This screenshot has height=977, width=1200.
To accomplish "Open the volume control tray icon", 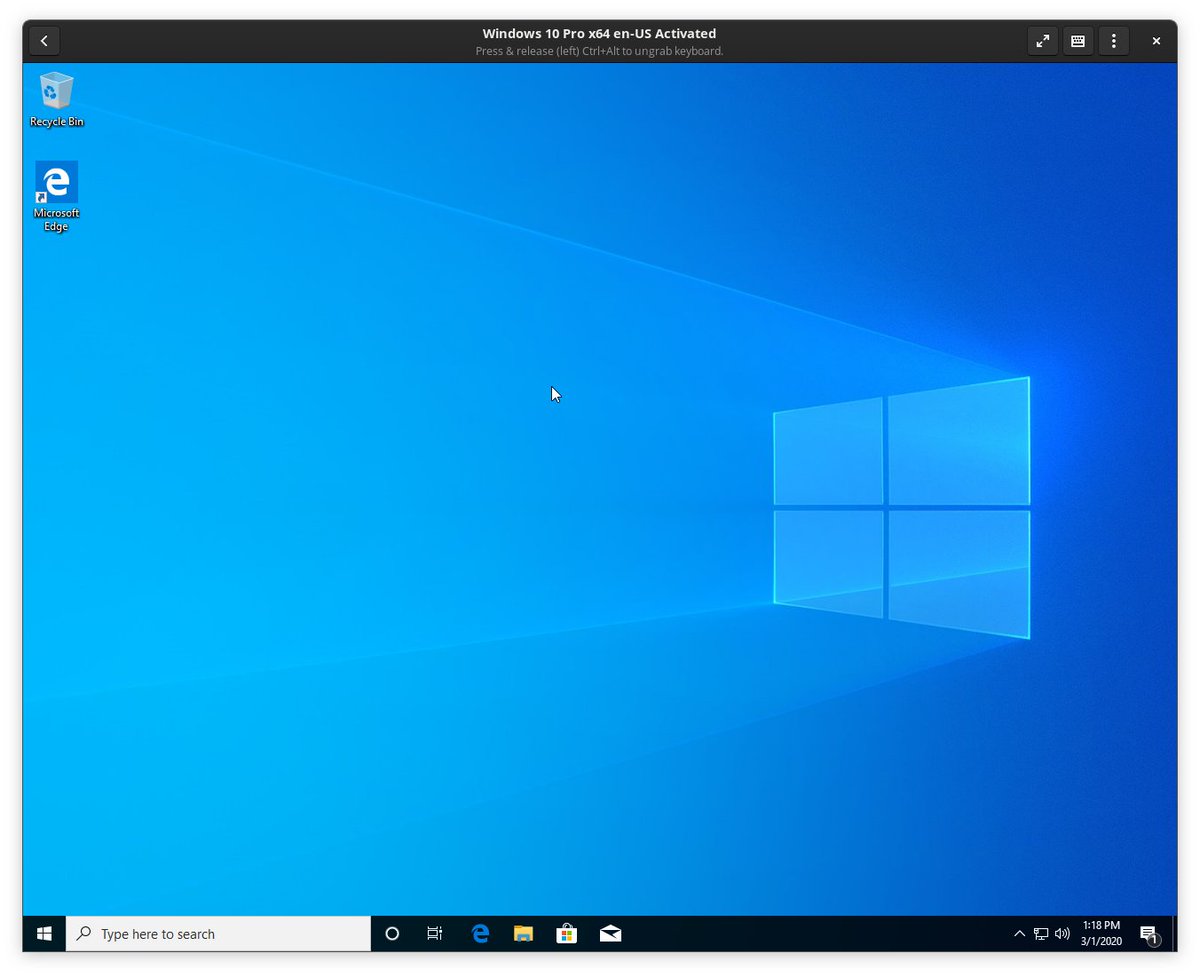I will click(1062, 934).
